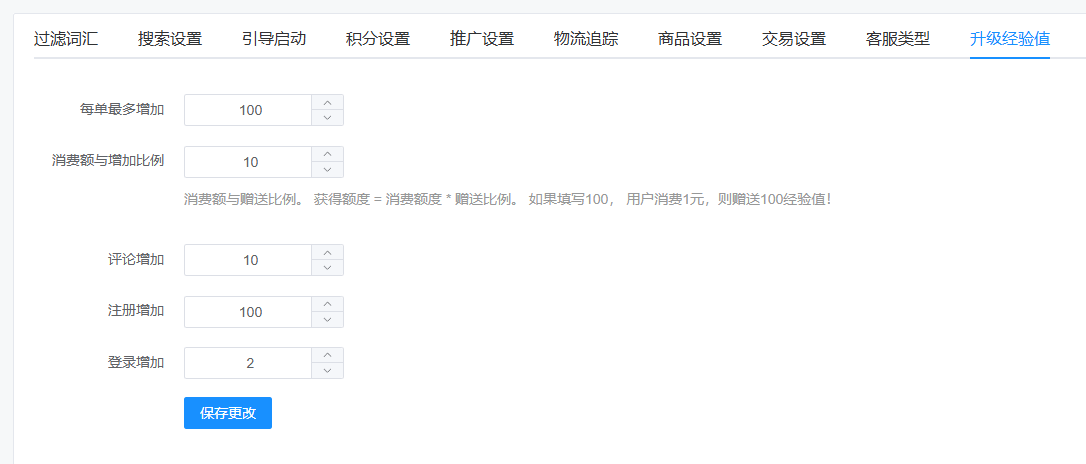The height and width of the screenshot is (464, 1086).
Task: Open the 推广设置 tab
Action: (482, 39)
